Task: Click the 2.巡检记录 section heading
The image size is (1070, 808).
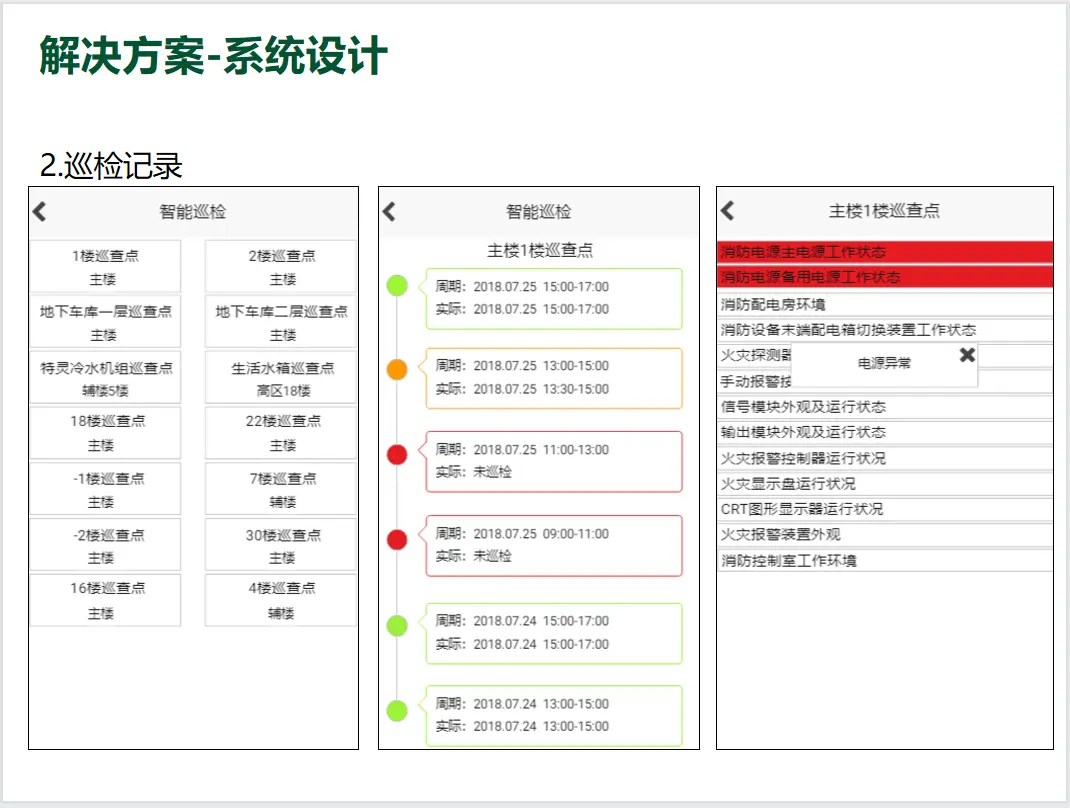Action: tap(111, 165)
